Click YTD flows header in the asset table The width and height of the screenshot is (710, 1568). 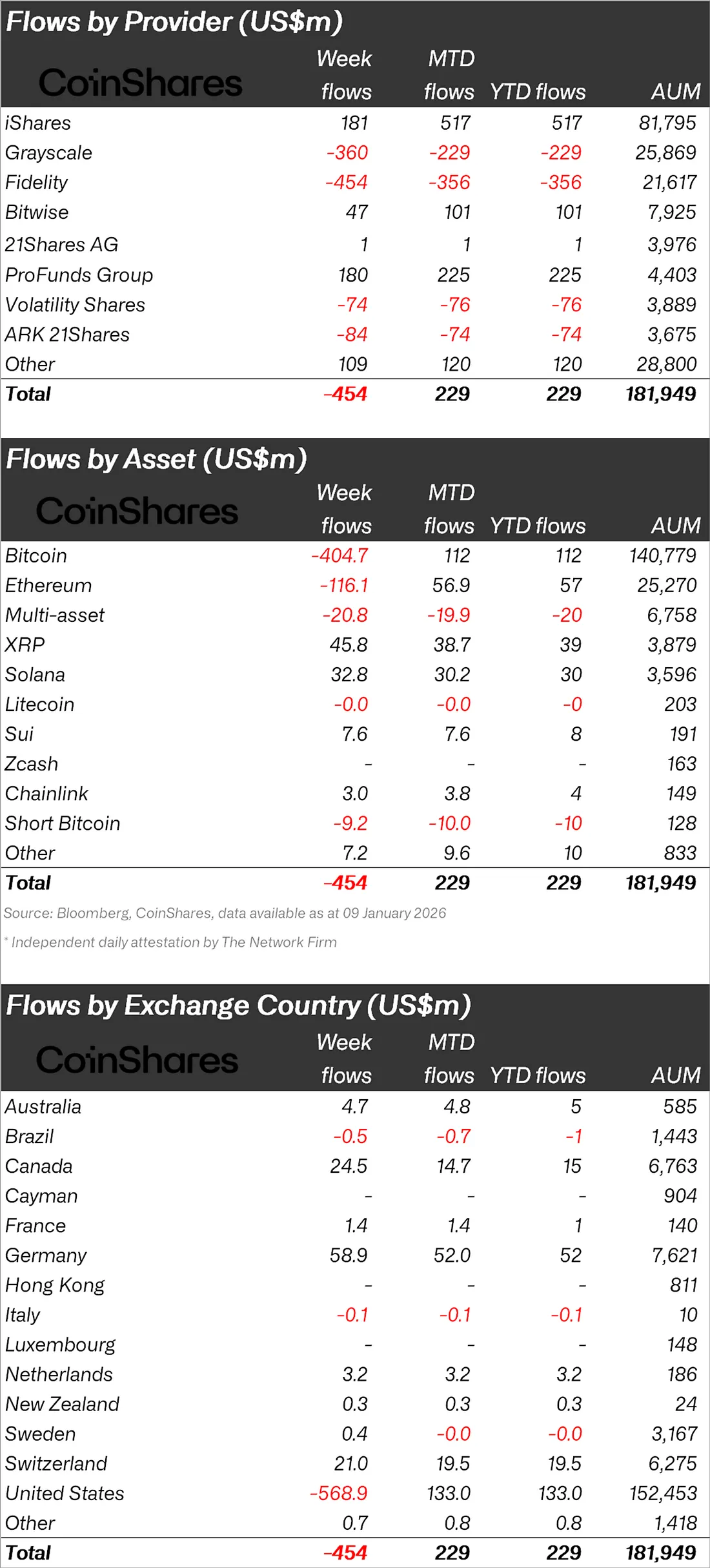click(538, 526)
